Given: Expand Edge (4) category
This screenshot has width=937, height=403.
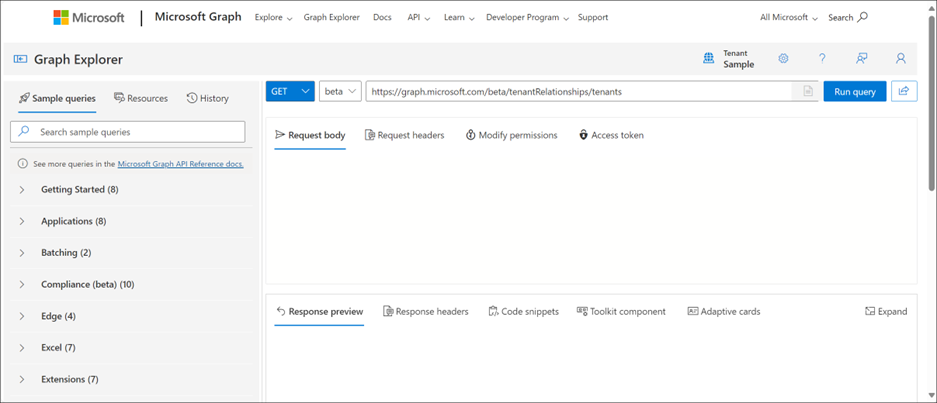Looking at the screenshot, I should (131, 316).
